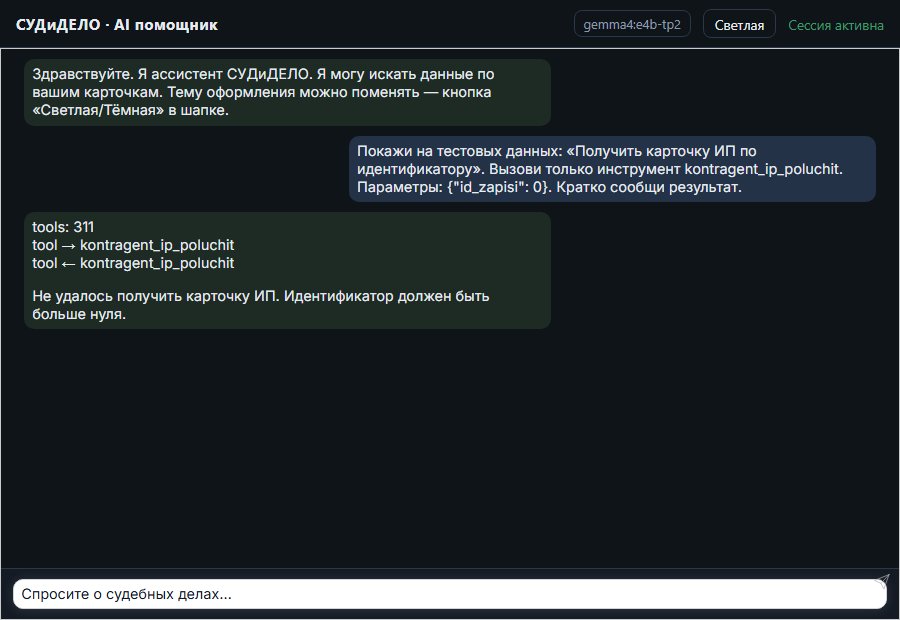
Task: Click the «Сессия активна» status label
Action: (x=836, y=25)
